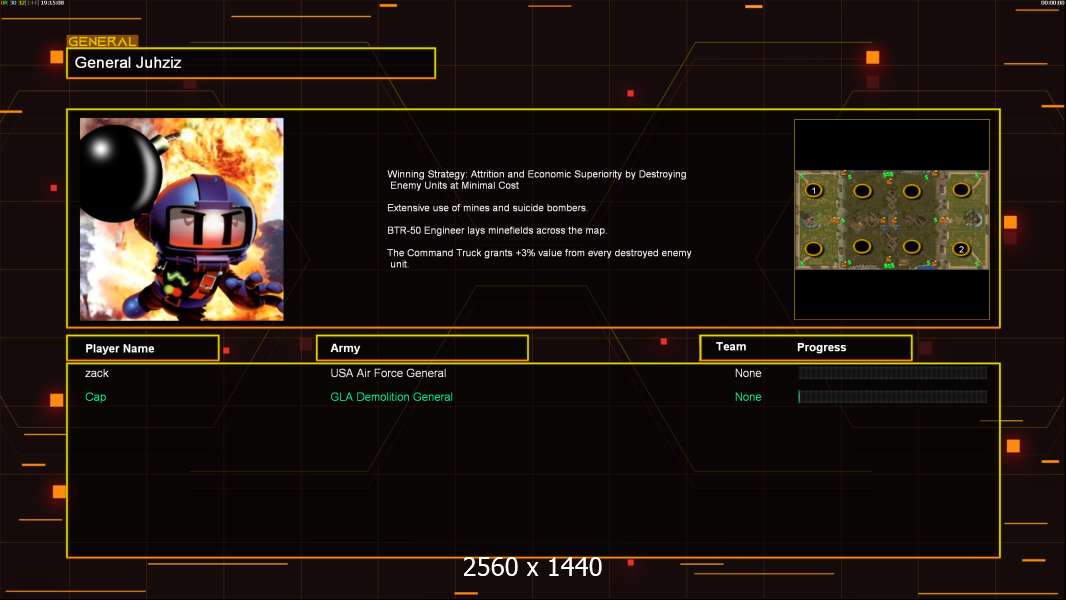Click the mines and suicide bombers line
Image resolution: width=1066 pixels, height=600 pixels.
[487, 208]
